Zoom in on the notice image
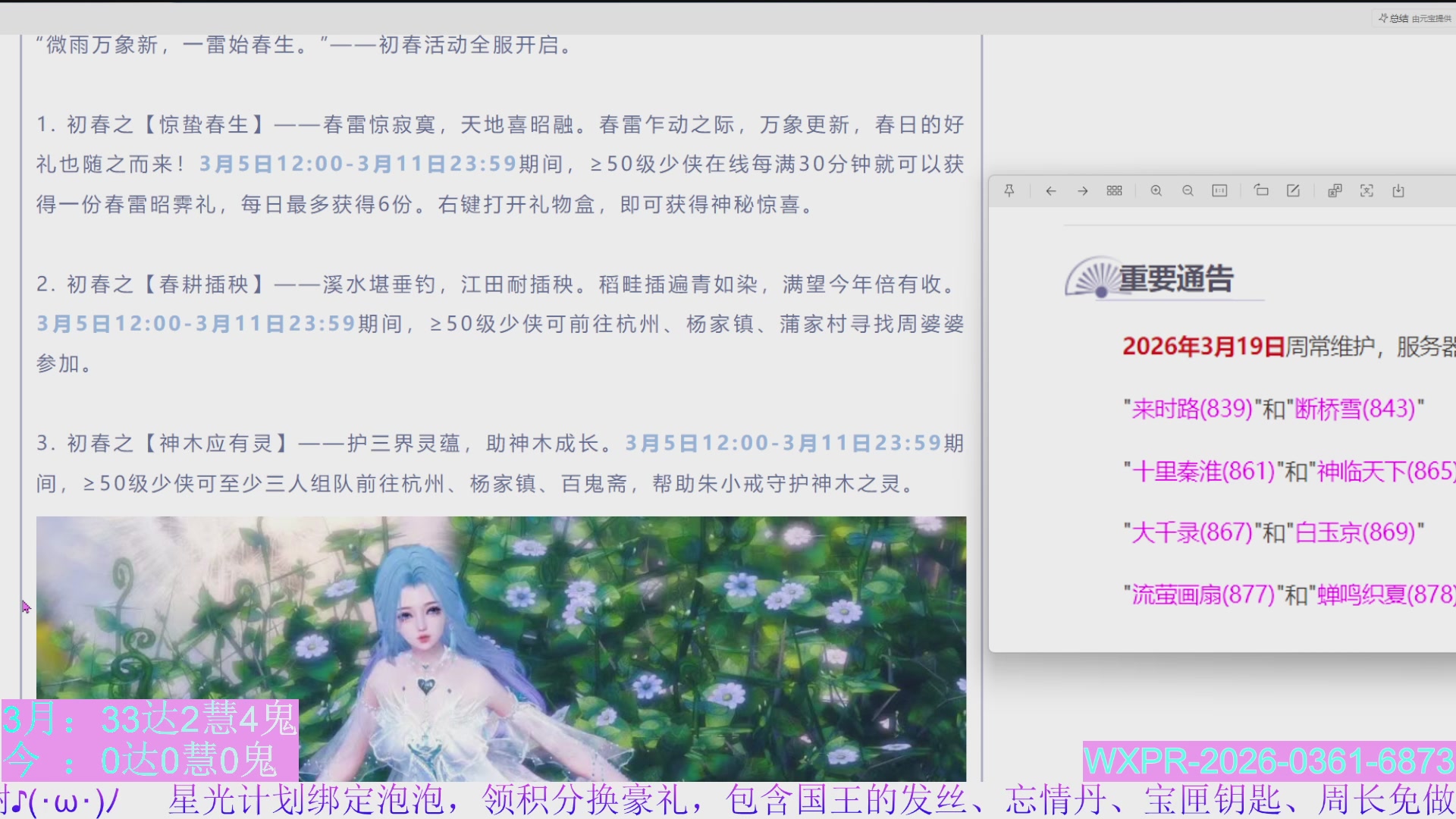 click(x=1156, y=190)
